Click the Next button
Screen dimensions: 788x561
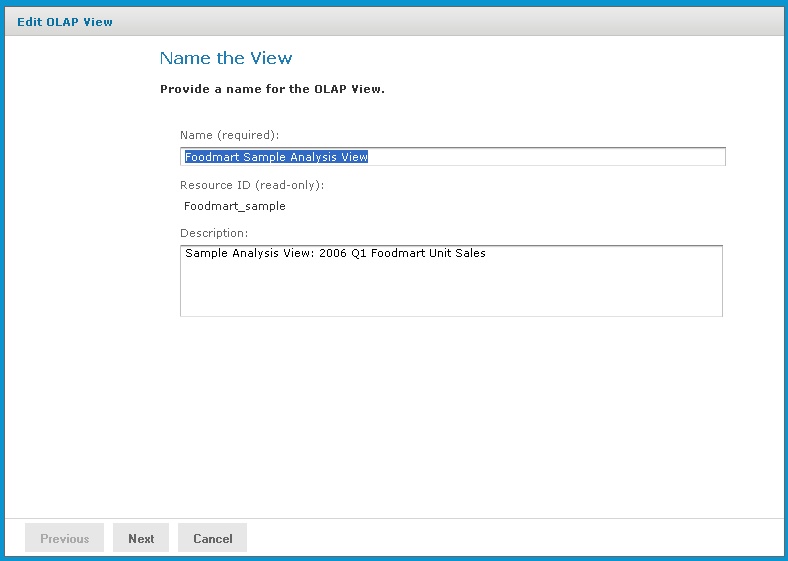(x=141, y=538)
